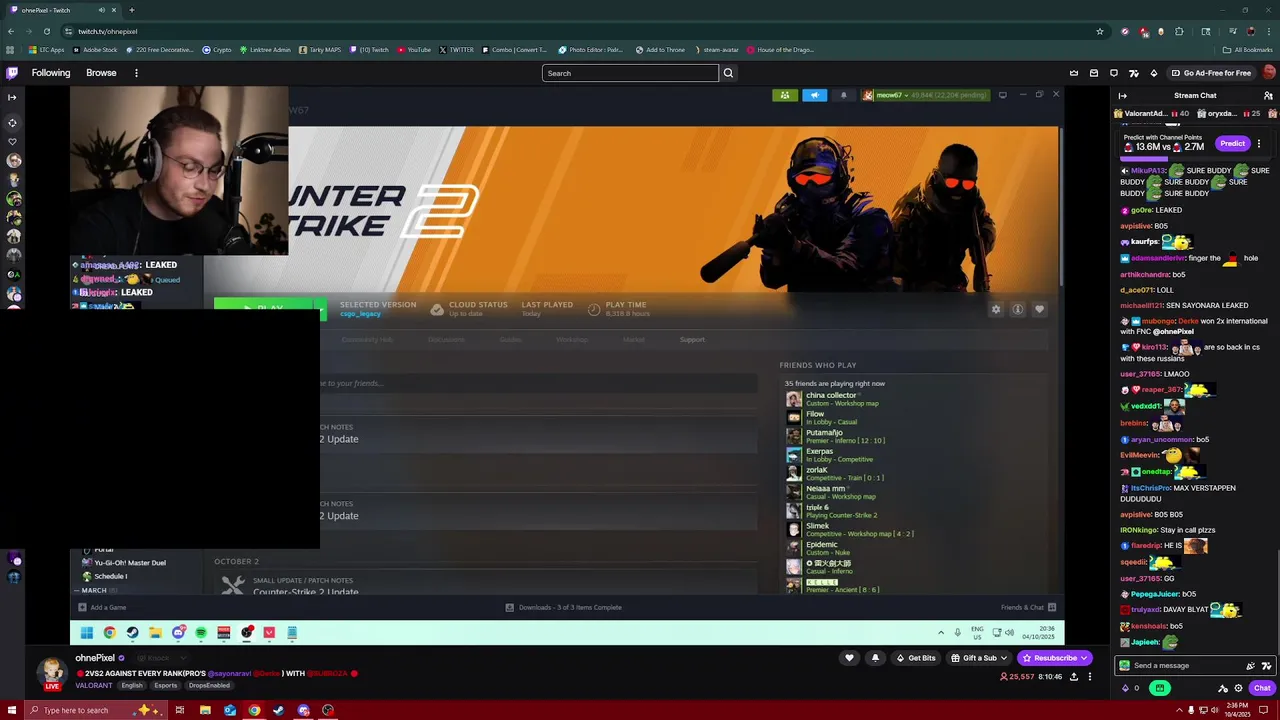Click the Add a Game label in the streamed Steam window
The height and width of the screenshot is (720, 1280).
click(108, 607)
